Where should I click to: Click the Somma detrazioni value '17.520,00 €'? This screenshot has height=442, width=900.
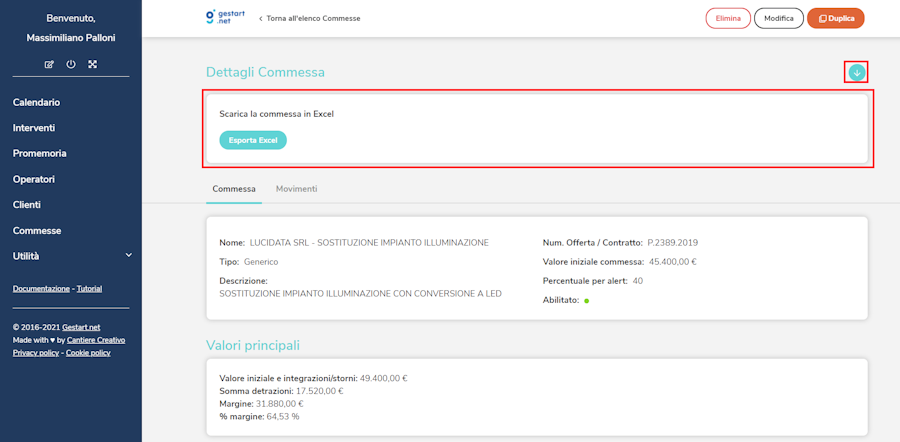320,391
